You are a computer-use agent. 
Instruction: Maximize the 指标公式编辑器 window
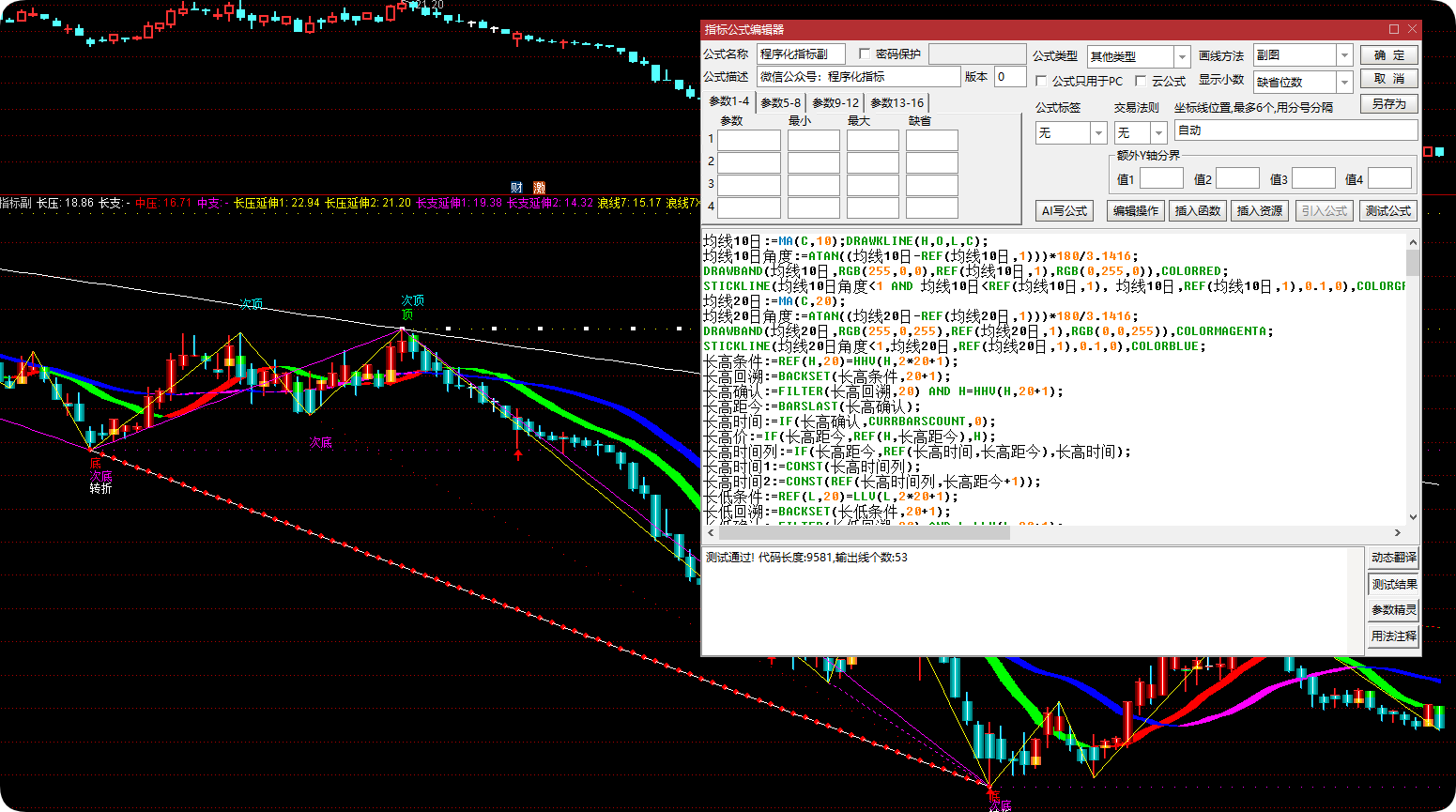pos(1394,29)
